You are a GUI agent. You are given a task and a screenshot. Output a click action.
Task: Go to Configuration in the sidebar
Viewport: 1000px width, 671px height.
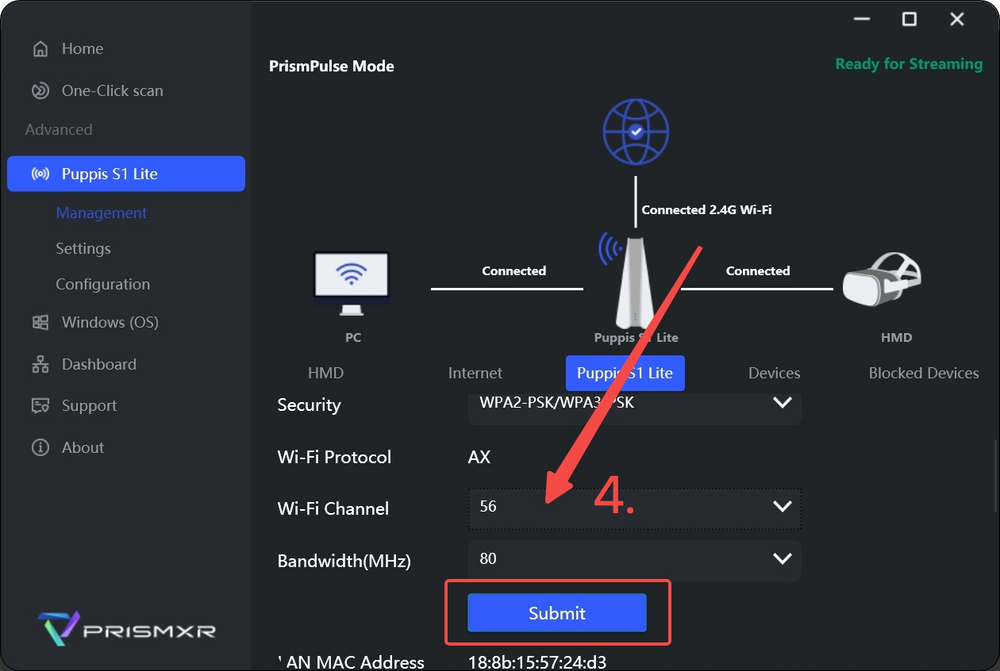point(102,285)
